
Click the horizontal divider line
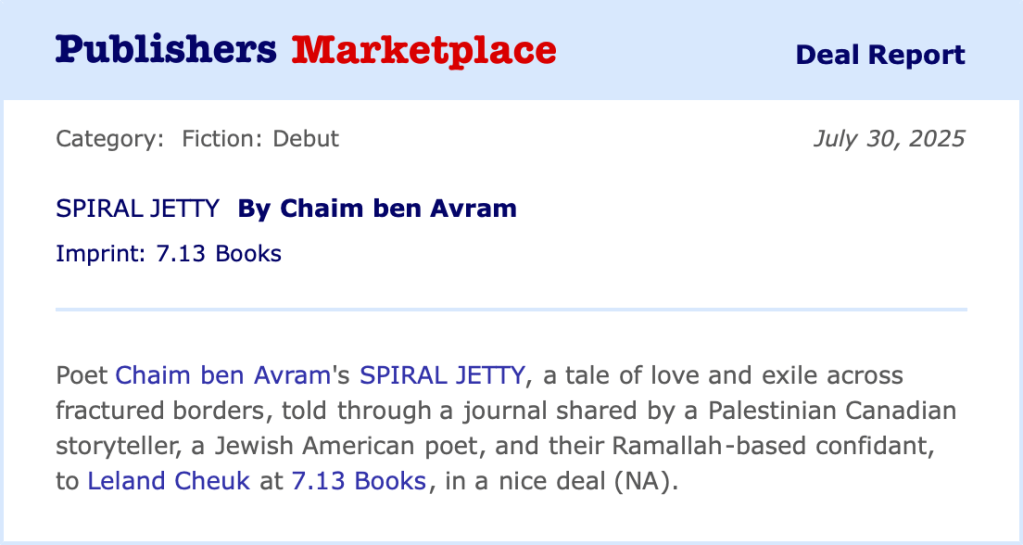[x=511, y=310]
